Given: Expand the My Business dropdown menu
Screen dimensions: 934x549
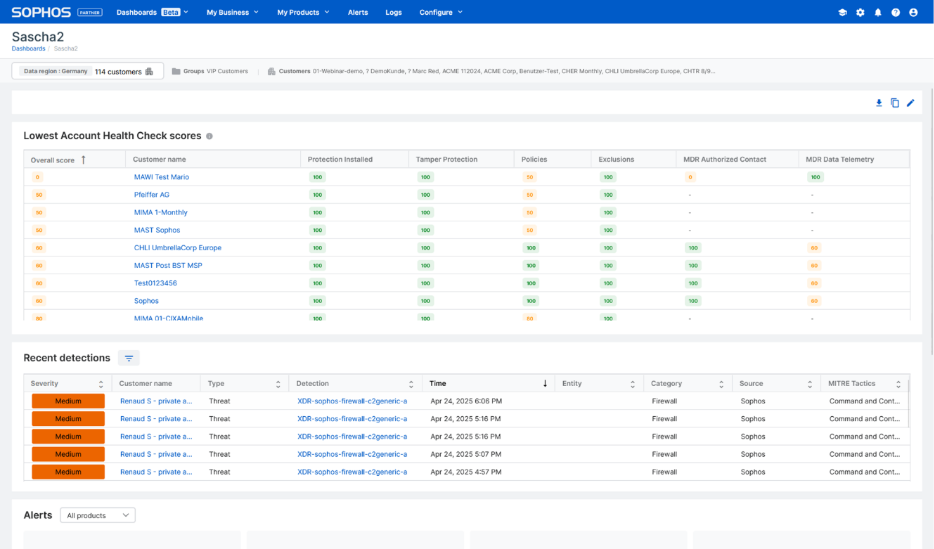Looking at the screenshot, I should [x=232, y=12].
